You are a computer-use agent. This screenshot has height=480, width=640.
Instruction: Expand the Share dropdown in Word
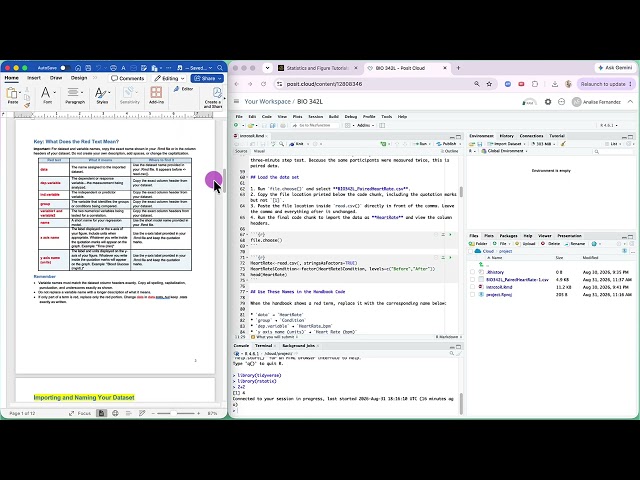point(220,78)
